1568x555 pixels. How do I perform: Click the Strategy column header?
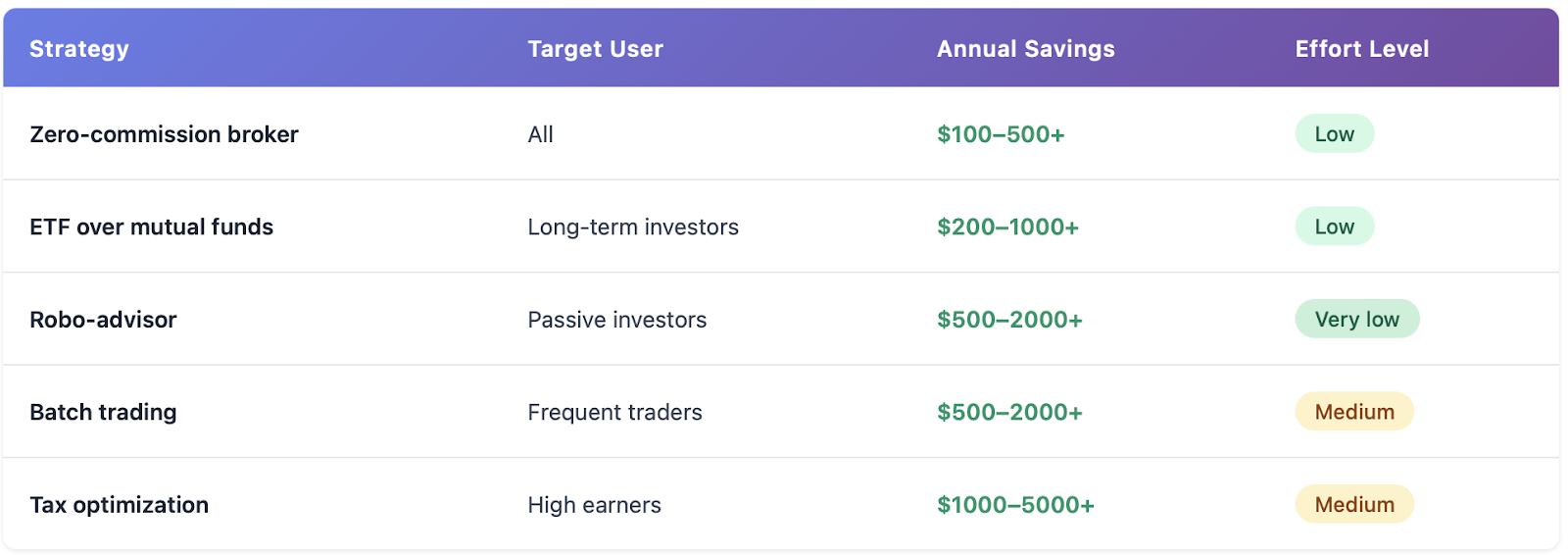point(79,49)
